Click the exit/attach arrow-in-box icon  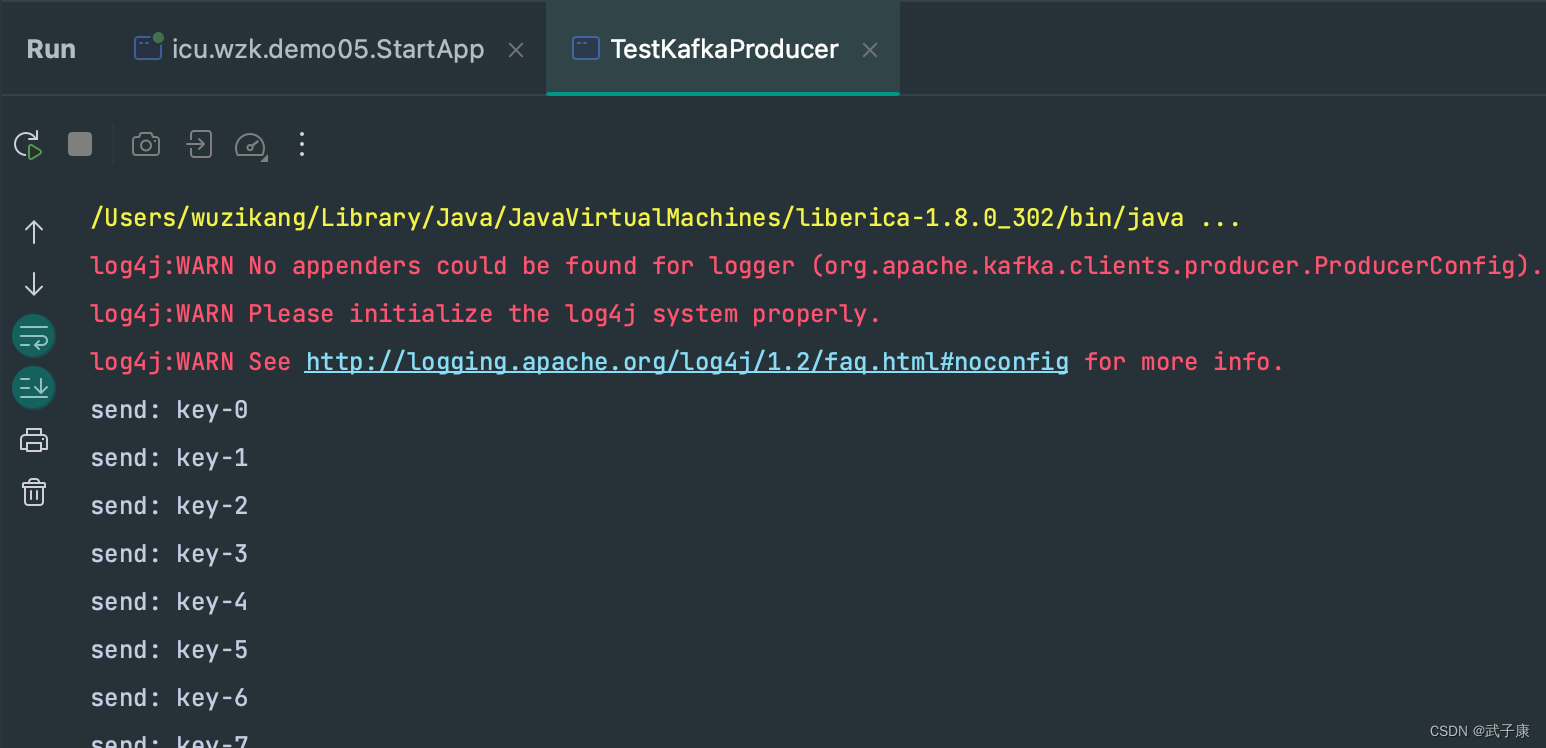point(199,144)
